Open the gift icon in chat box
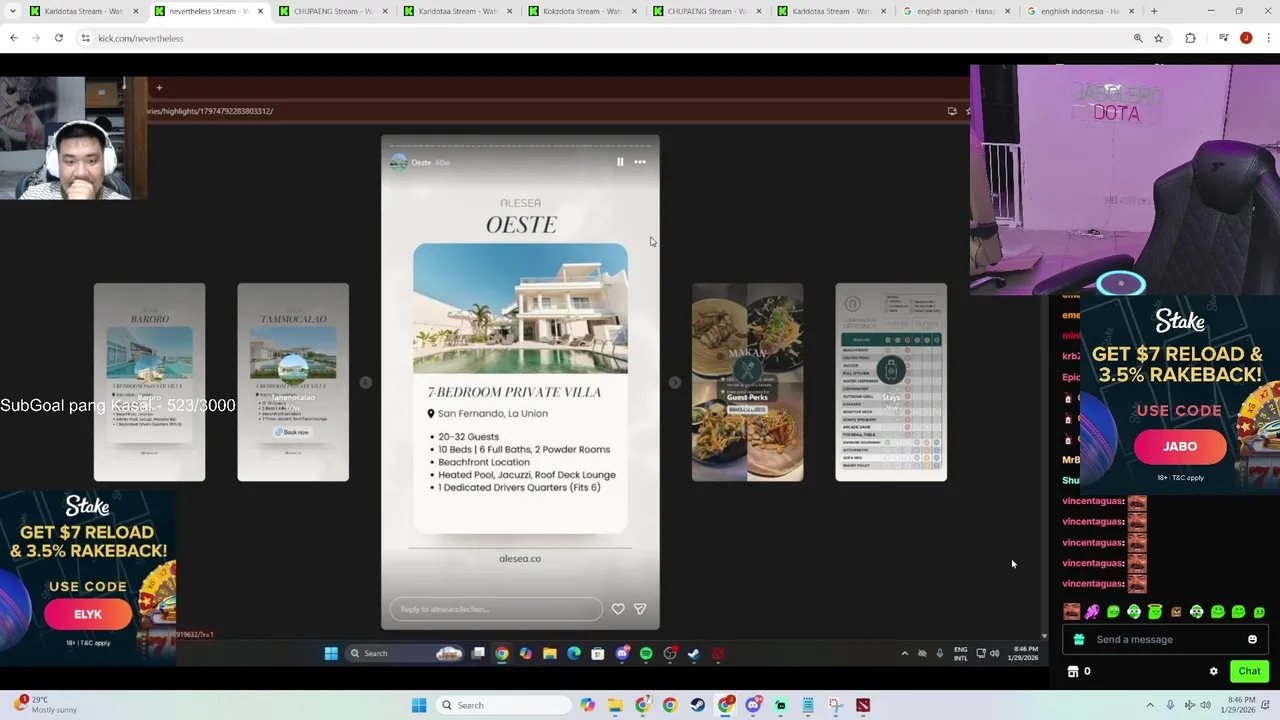 pyautogui.click(x=1078, y=639)
